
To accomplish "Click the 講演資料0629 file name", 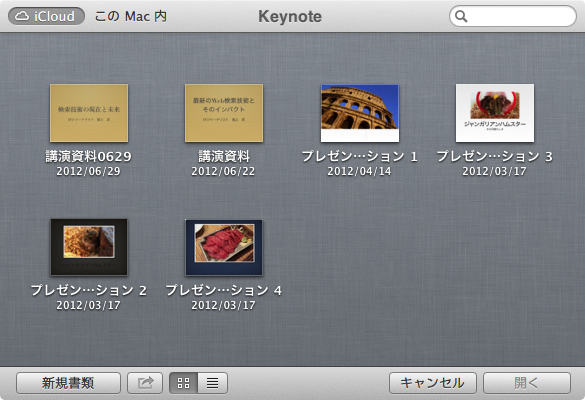I will pyautogui.click(x=88, y=156).
